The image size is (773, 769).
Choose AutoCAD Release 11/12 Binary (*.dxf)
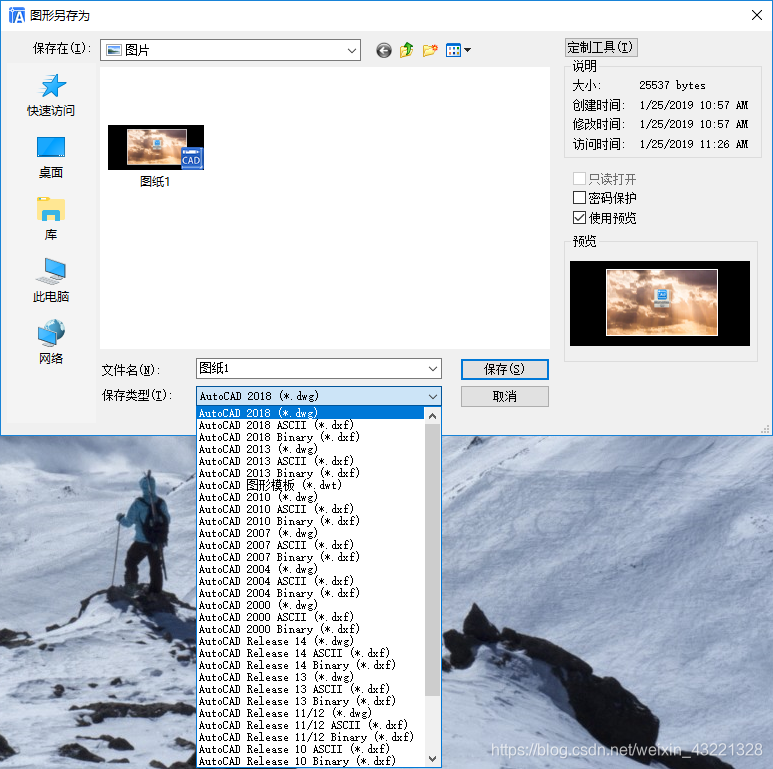(311, 737)
